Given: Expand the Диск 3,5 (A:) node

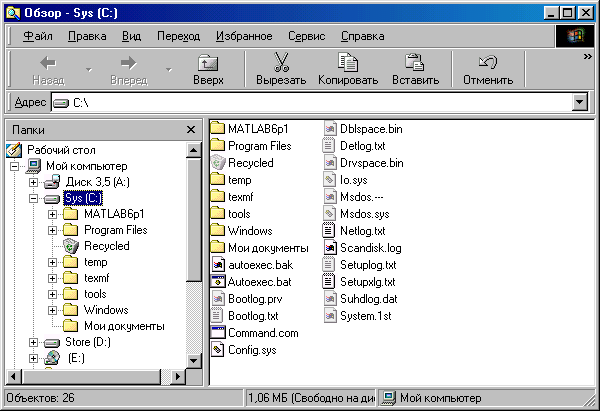Looking at the screenshot, I should 33,182.
